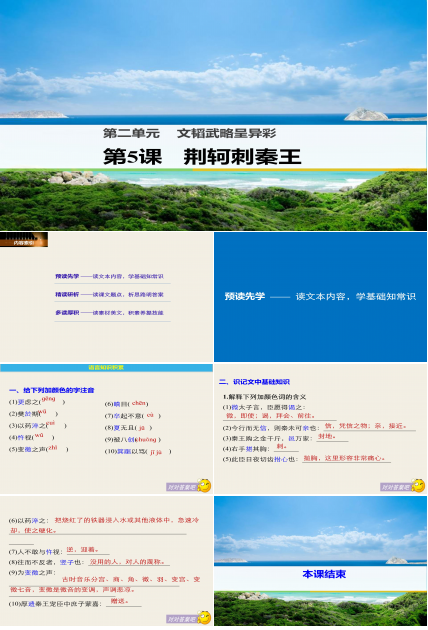
Task: Click item (1)更虑之 pronunciation entry
Action: coord(37,401)
